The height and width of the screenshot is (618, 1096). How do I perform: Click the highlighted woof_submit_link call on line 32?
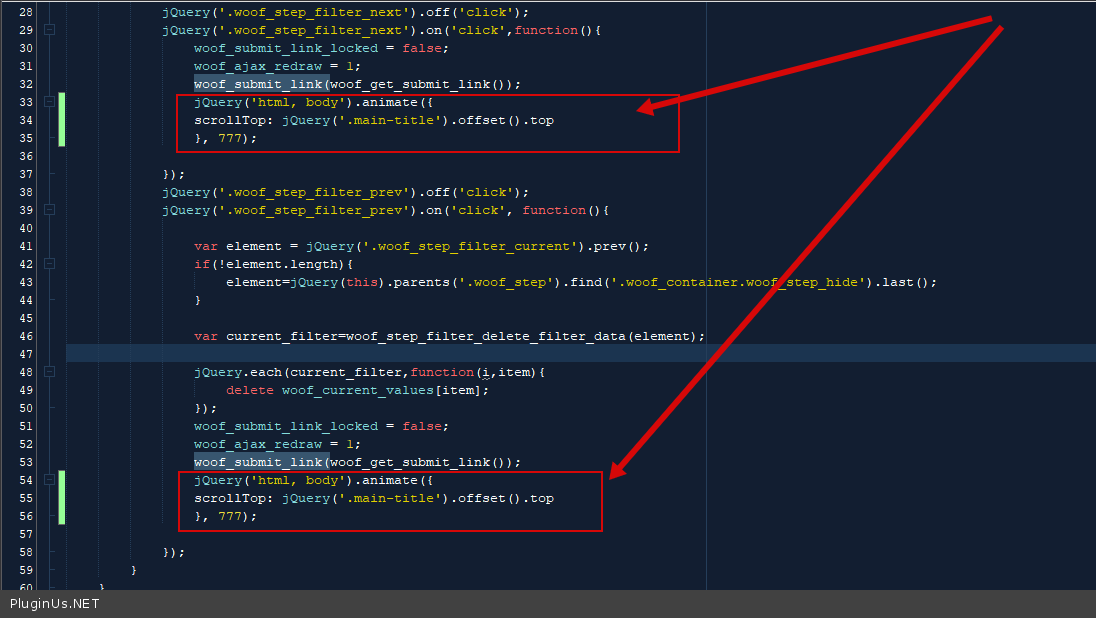[260, 84]
